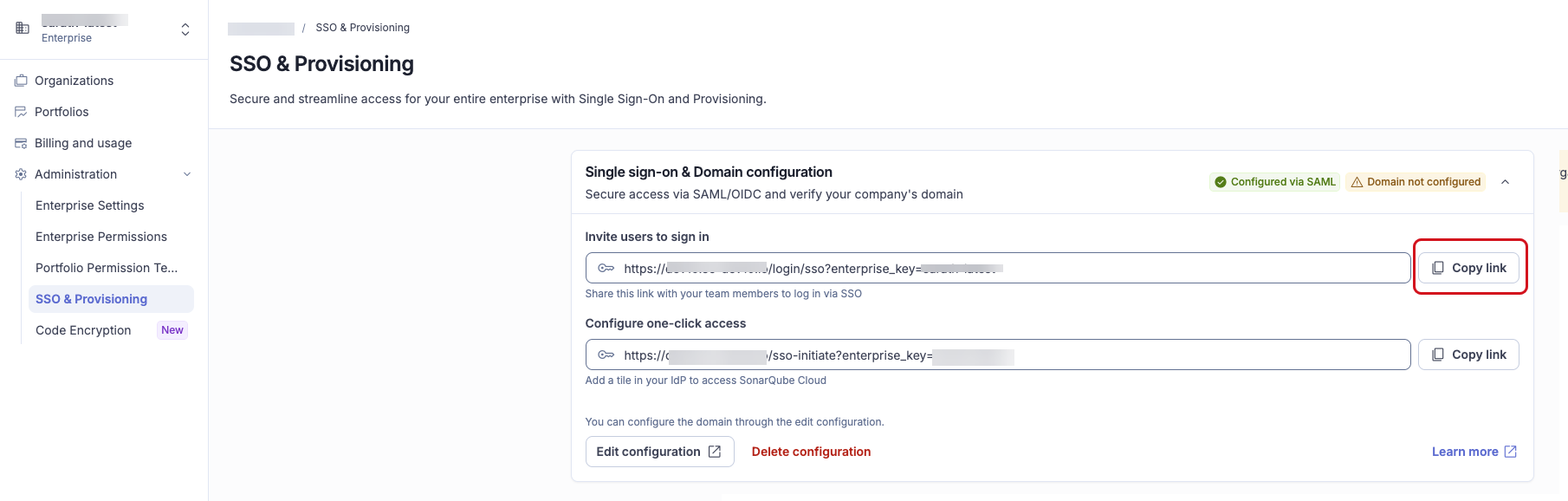
Task: Open the enterprise switcher chevrons
Action: (185, 29)
